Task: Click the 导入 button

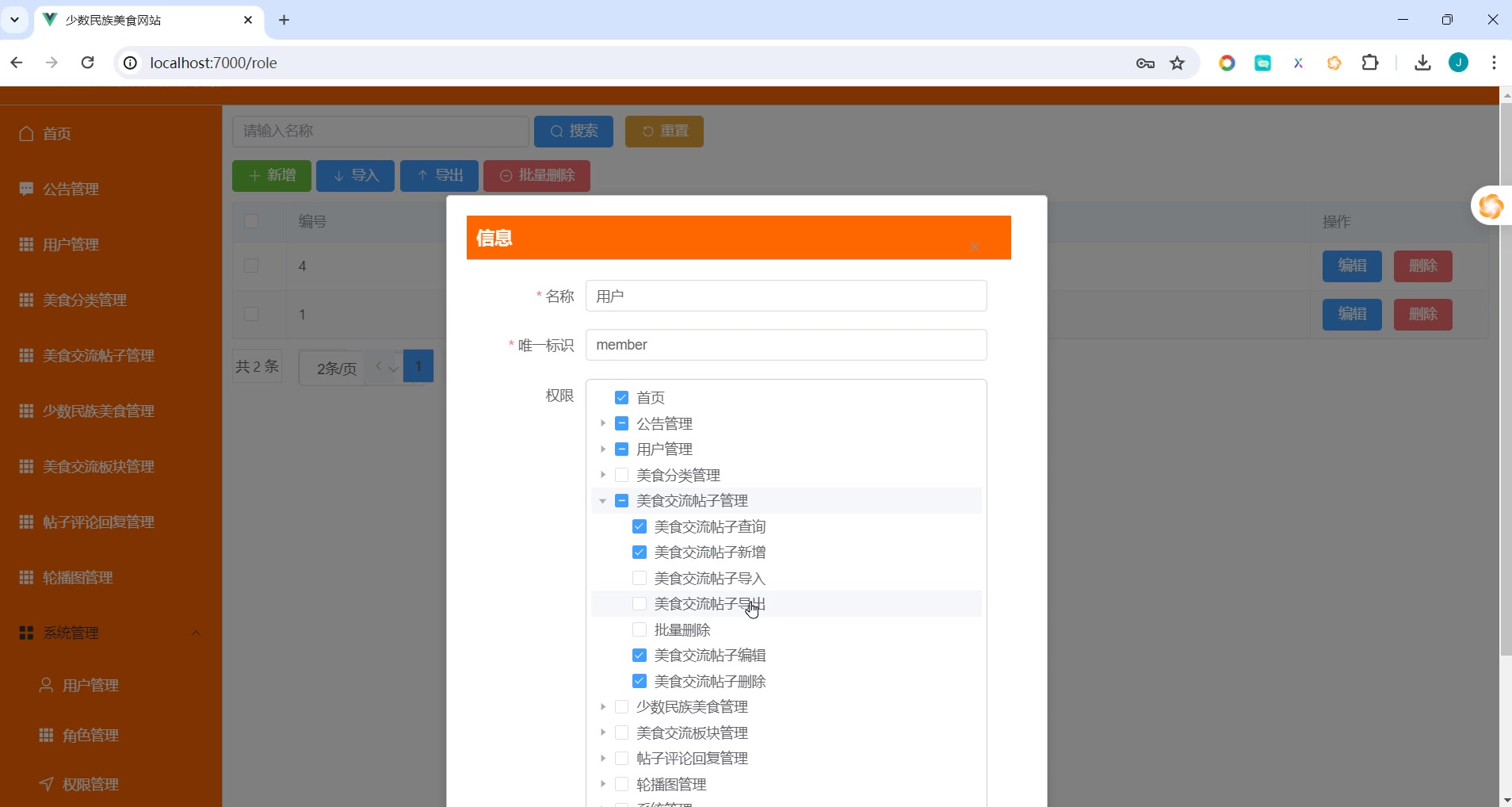Action: [355, 176]
